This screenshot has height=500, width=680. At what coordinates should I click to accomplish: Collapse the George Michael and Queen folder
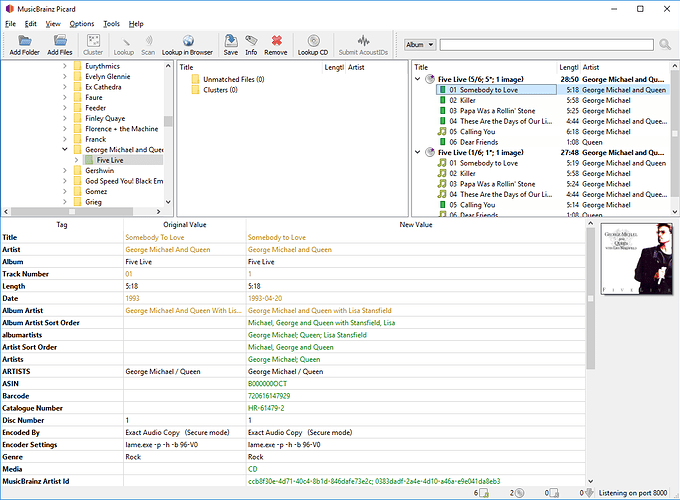tap(65, 149)
